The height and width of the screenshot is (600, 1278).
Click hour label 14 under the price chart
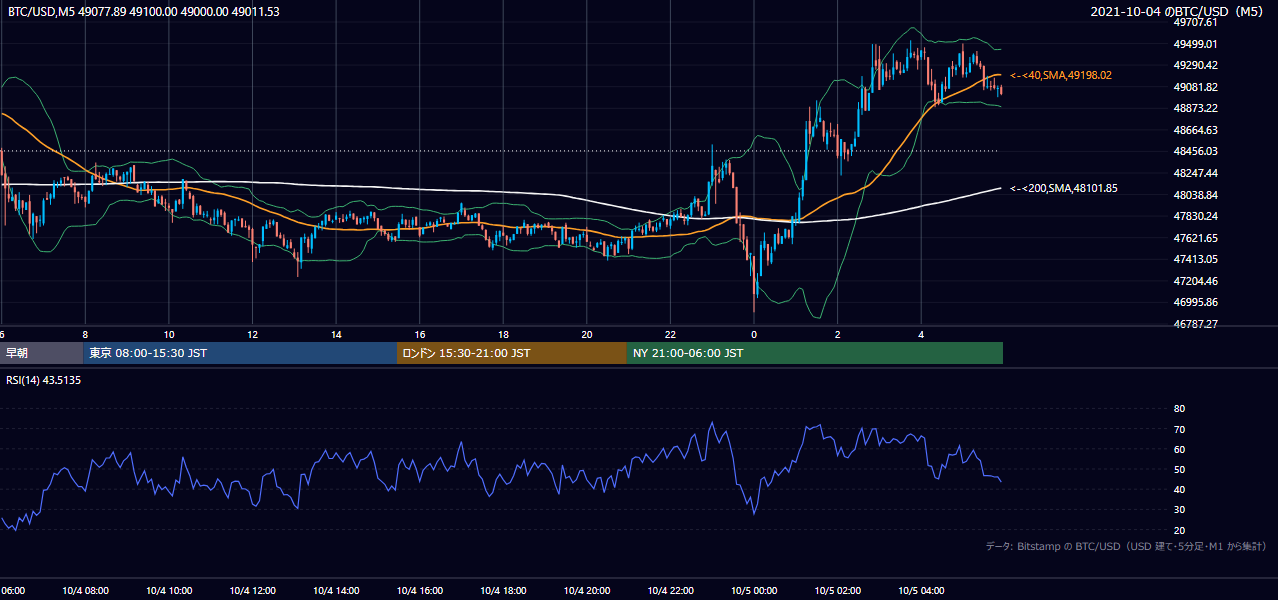(x=337, y=335)
